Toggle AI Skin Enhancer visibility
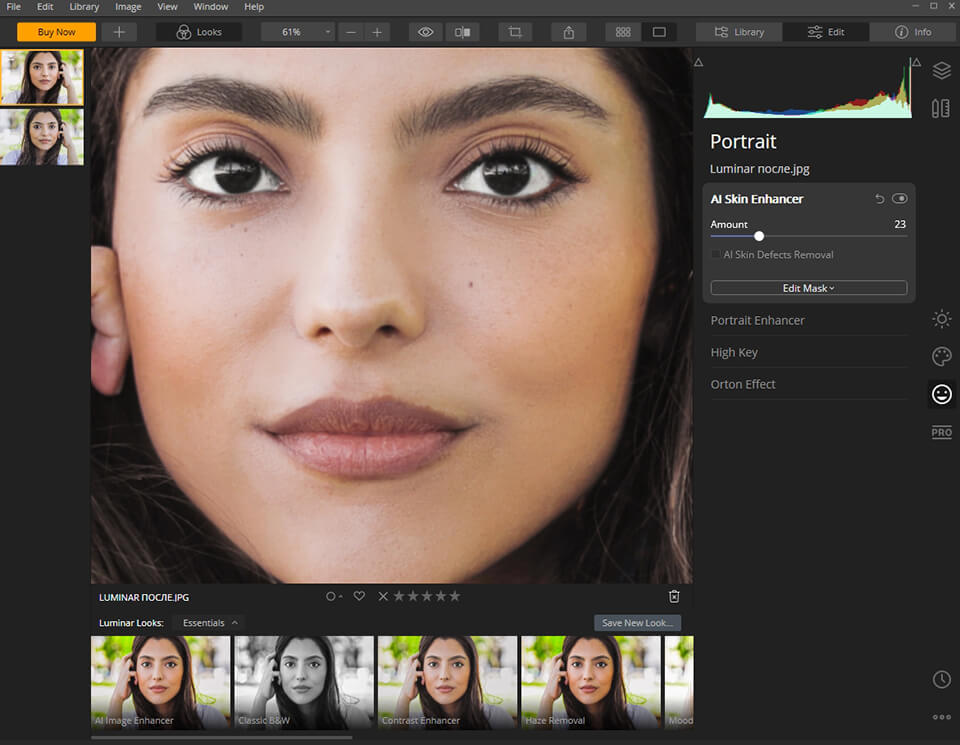 (899, 198)
